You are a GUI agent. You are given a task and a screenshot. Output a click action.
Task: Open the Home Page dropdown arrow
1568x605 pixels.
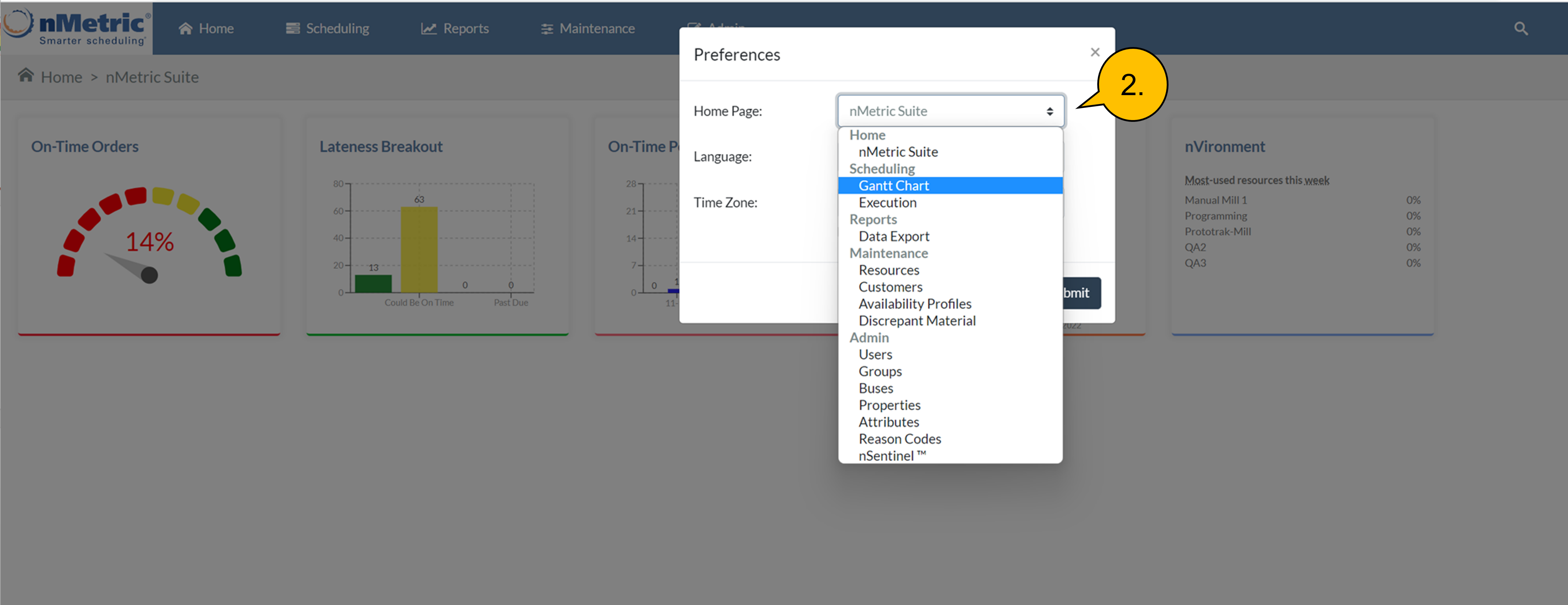coord(1049,112)
